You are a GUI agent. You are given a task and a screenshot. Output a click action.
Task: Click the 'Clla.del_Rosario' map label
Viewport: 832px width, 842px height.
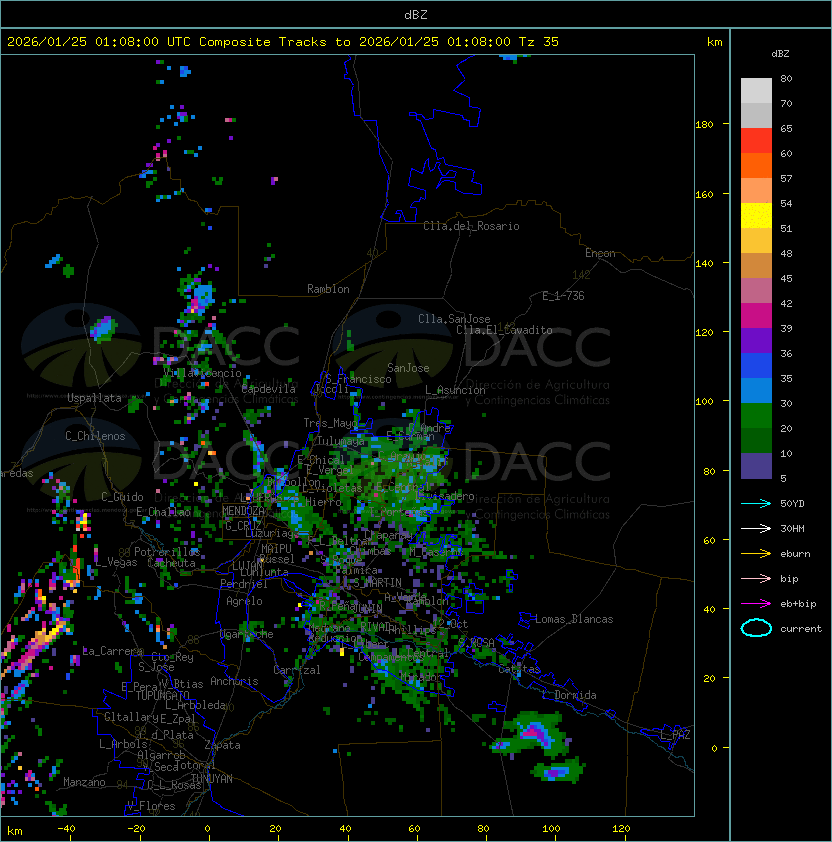click(x=471, y=226)
